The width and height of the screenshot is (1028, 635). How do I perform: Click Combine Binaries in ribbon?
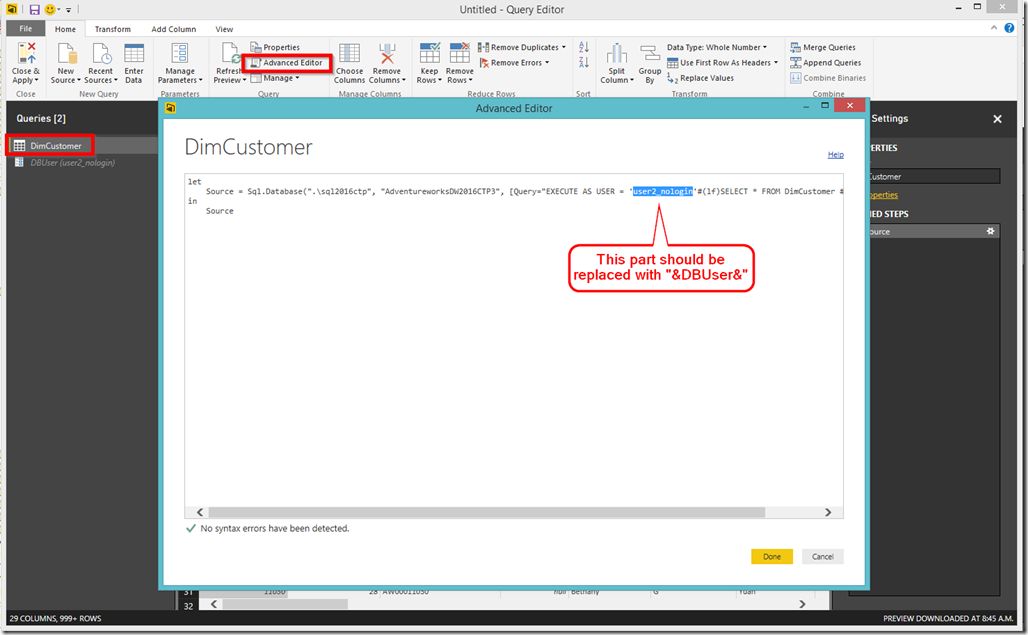click(x=828, y=78)
